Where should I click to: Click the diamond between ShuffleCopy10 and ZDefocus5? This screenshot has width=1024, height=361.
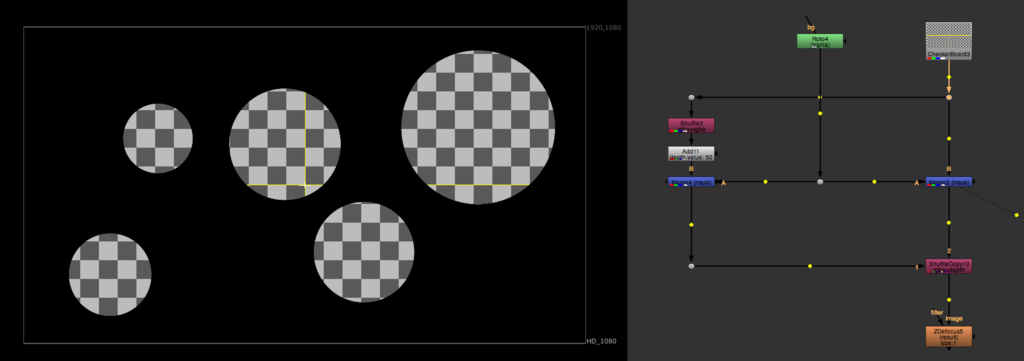tap(949, 300)
